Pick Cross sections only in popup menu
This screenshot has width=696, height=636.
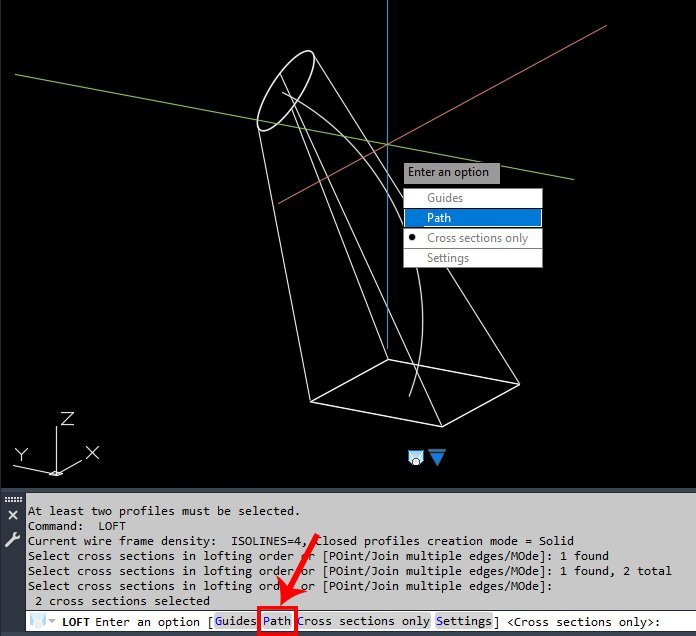[473, 238]
